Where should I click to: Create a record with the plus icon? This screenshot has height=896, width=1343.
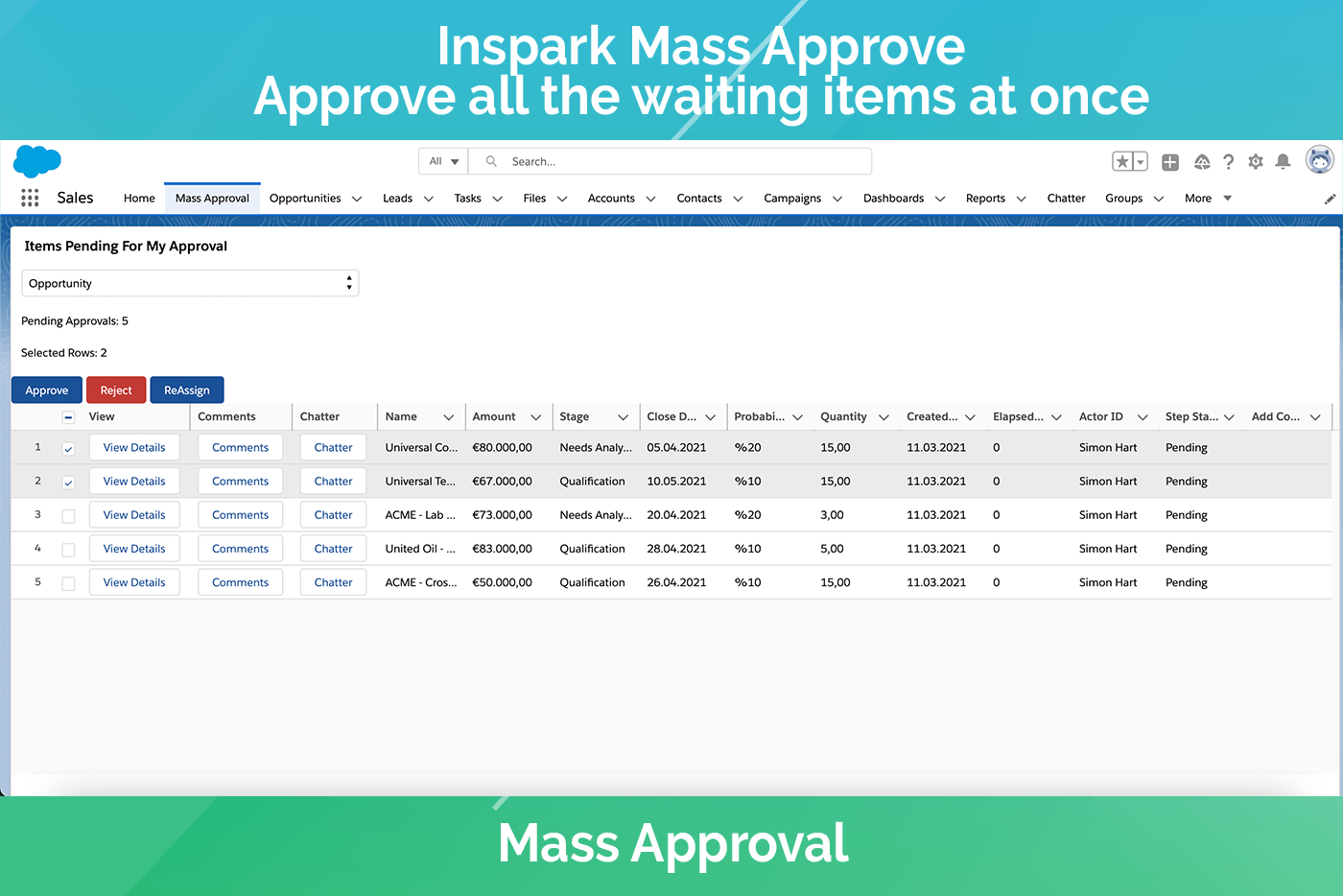[x=1170, y=162]
